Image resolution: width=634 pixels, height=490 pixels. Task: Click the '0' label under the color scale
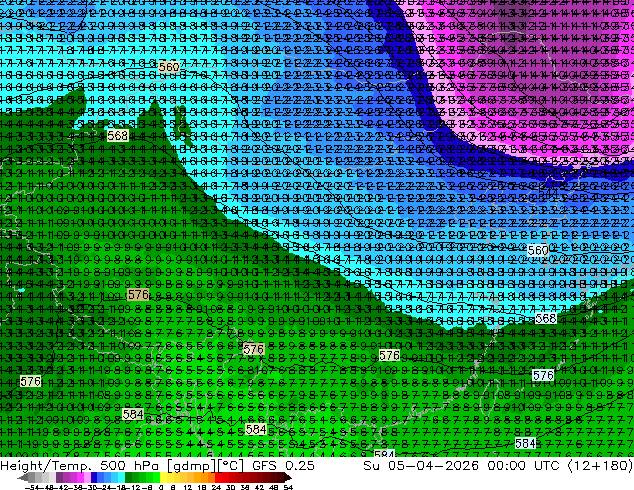(x=161, y=487)
